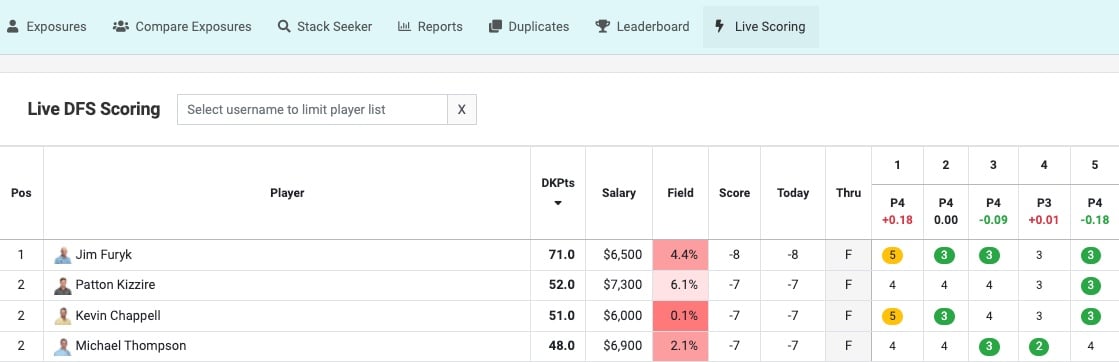The width and height of the screenshot is (1119, 362).
Task: Sort table by Field column header
Action: (x=680, y=193)
